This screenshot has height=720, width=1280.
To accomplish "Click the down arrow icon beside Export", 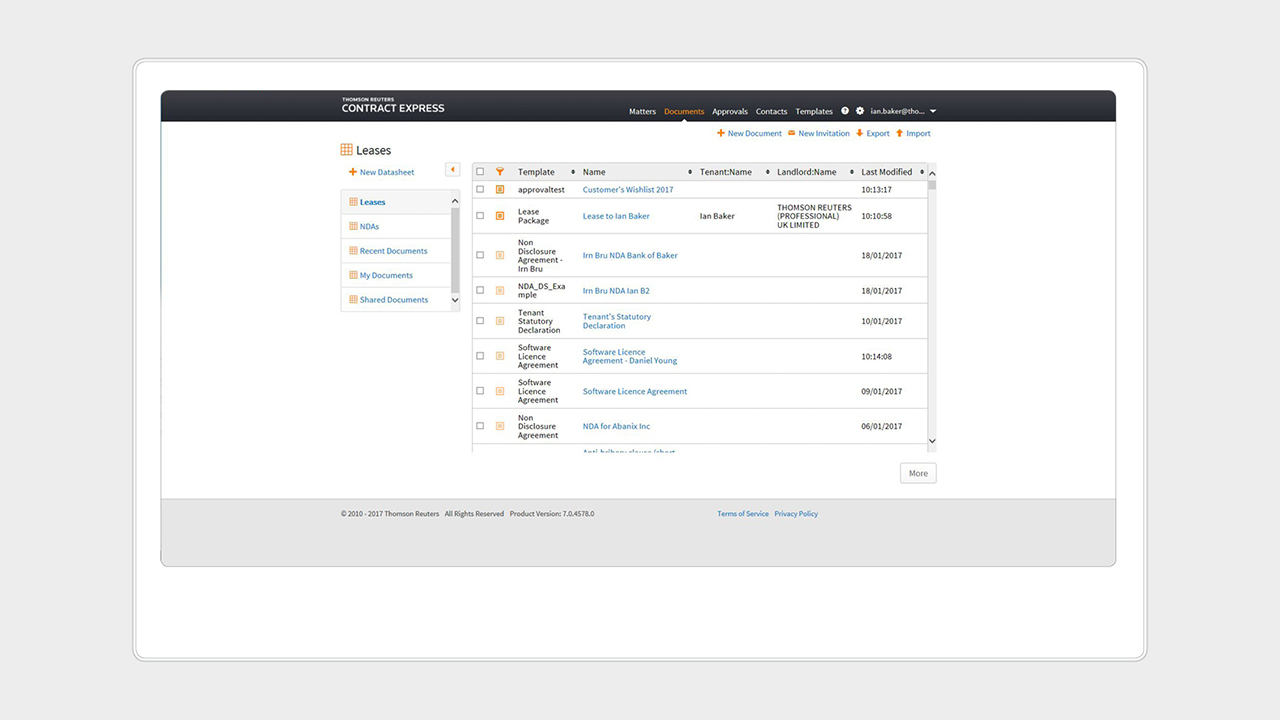I will tap(860, 133).
